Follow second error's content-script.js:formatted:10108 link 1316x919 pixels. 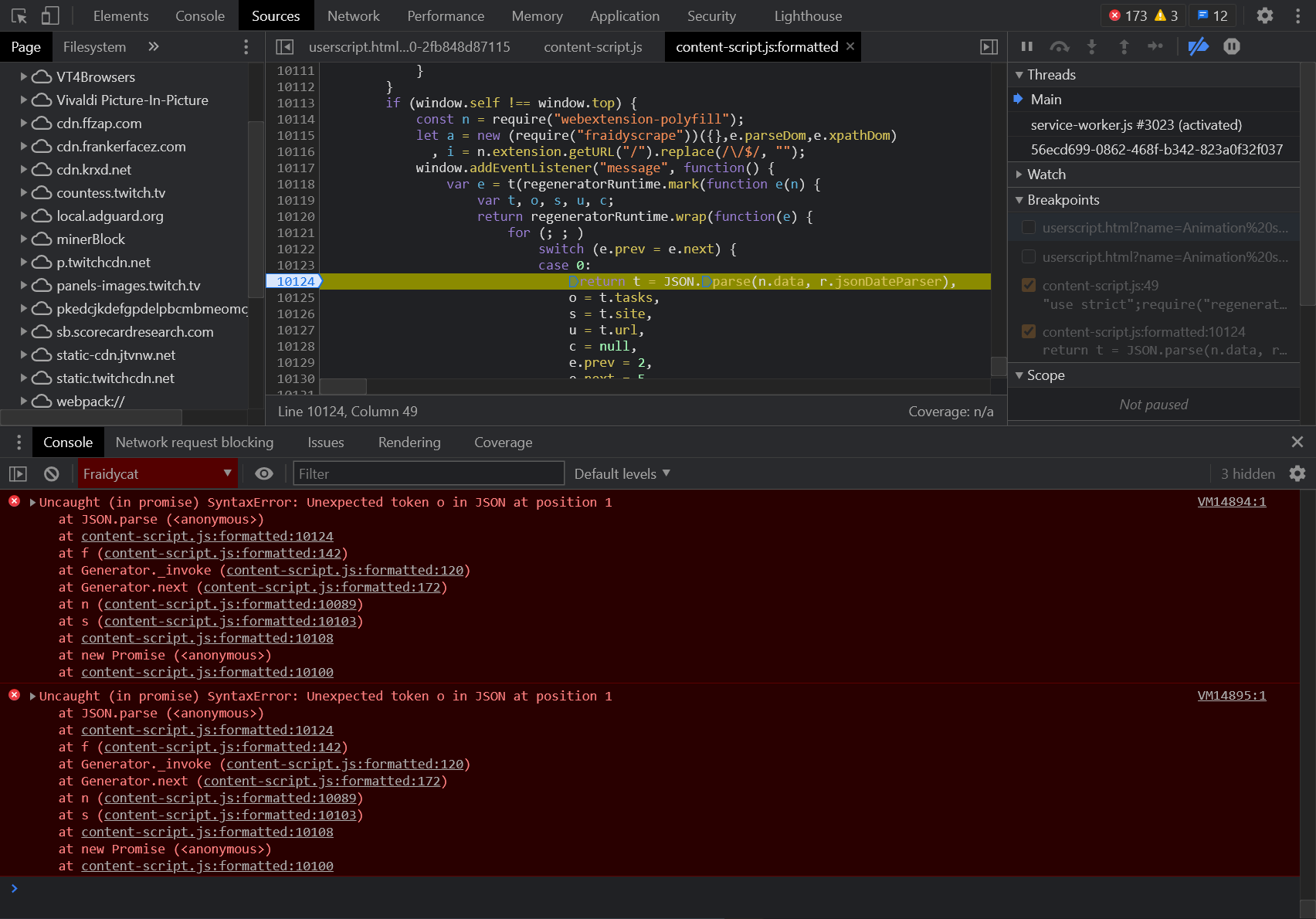[x=208, y=832]
